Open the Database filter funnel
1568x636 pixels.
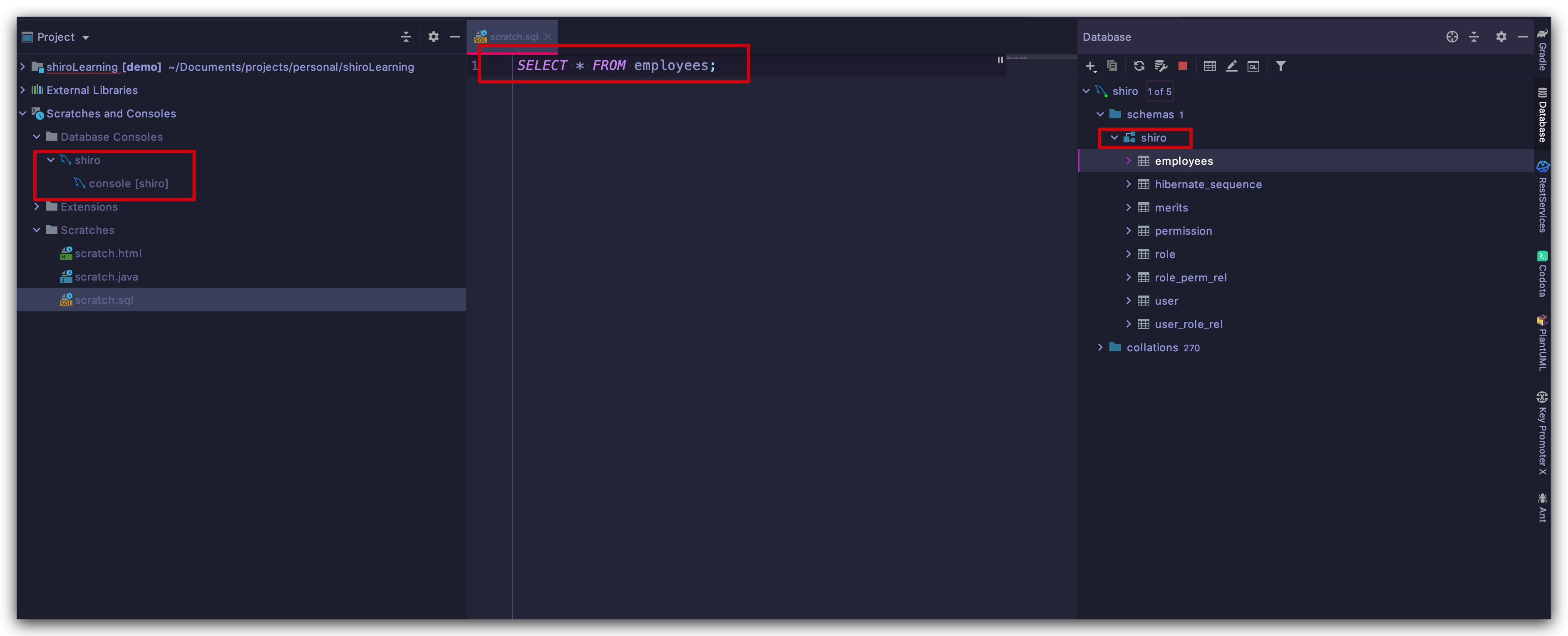[1281, 66]
